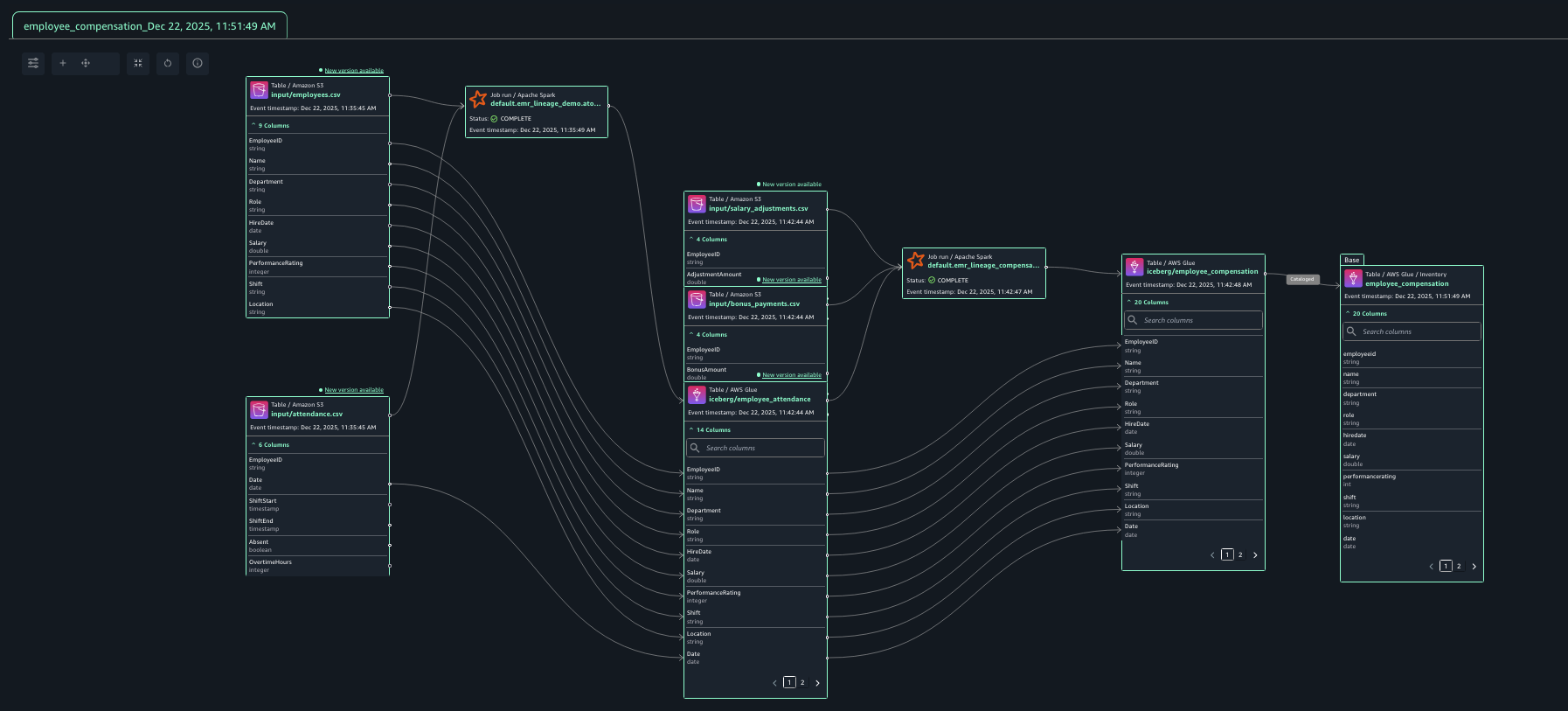Collapse 20 Columns of iceberg/employee_compensation
Screen dimensions: 1568x711
coord(1148,303)
